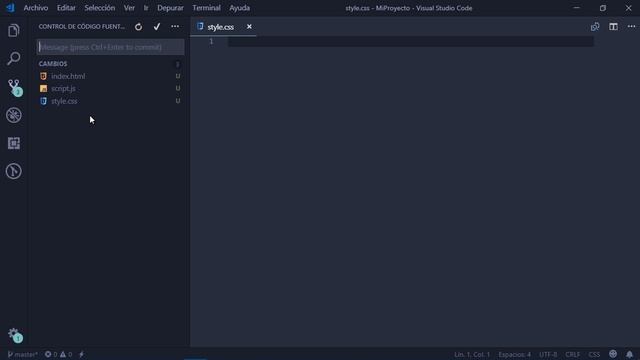Screen dimensions: 640x360
Task: Click the U status of index.html
Action: click(x=178, y=76)
